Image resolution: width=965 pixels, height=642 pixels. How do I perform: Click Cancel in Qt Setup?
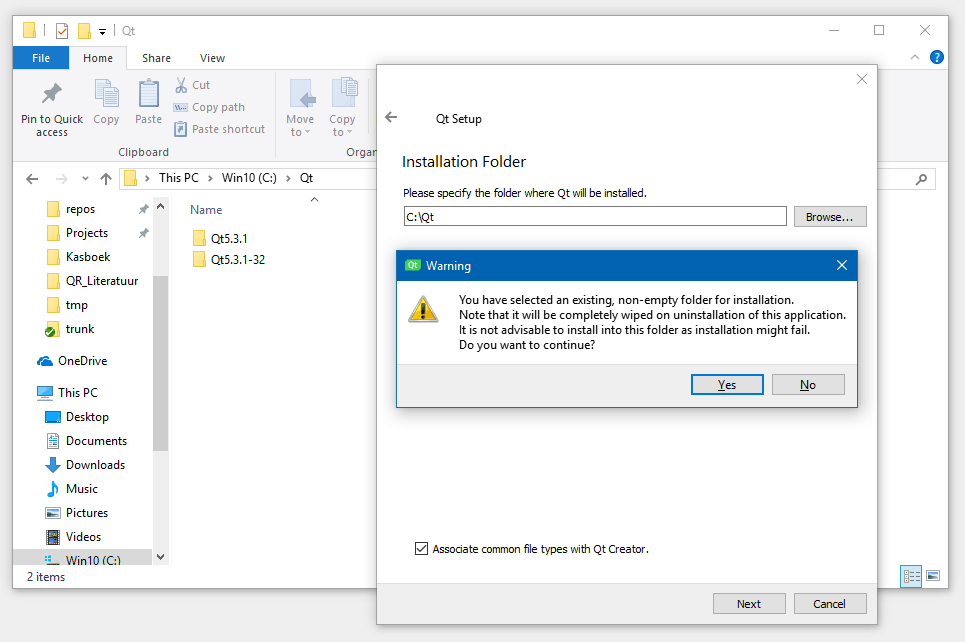point(830,604)
